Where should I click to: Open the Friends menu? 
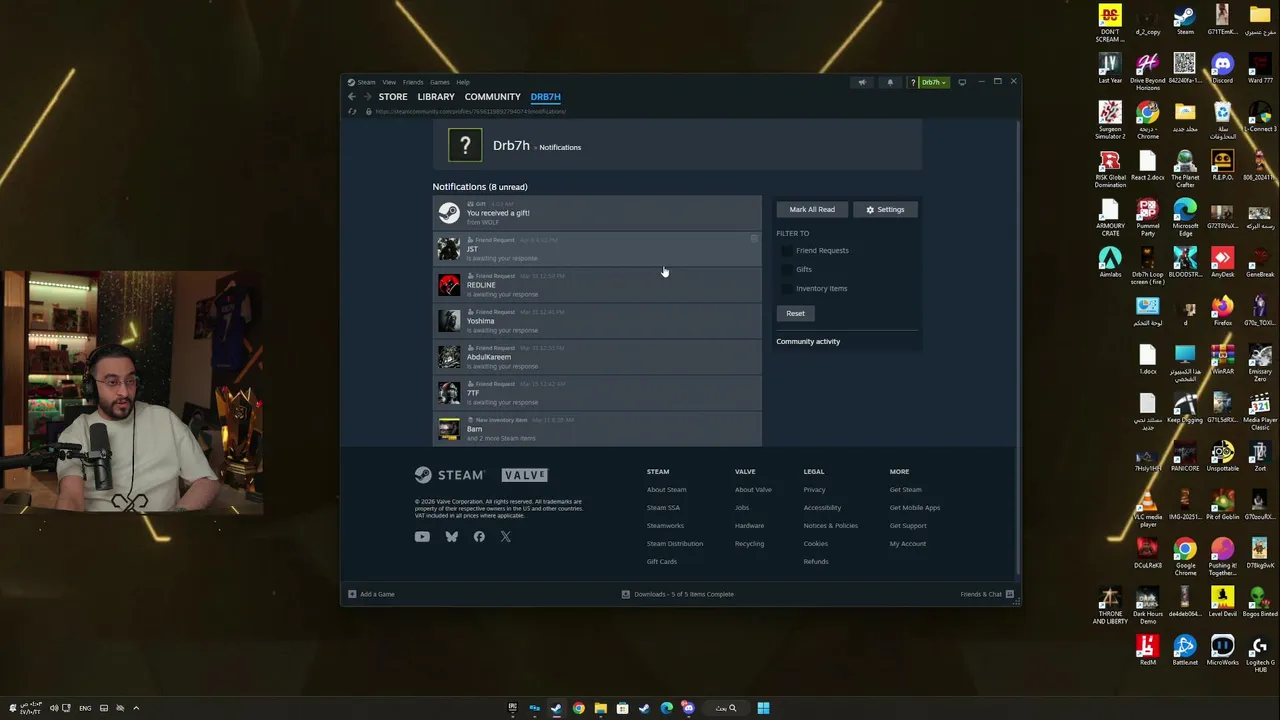[413, 82]
